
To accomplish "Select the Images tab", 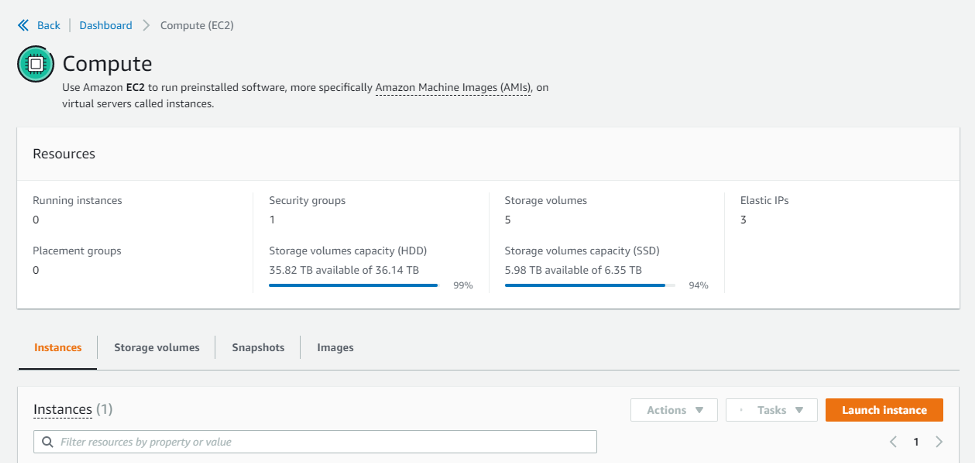I will 335,347.
